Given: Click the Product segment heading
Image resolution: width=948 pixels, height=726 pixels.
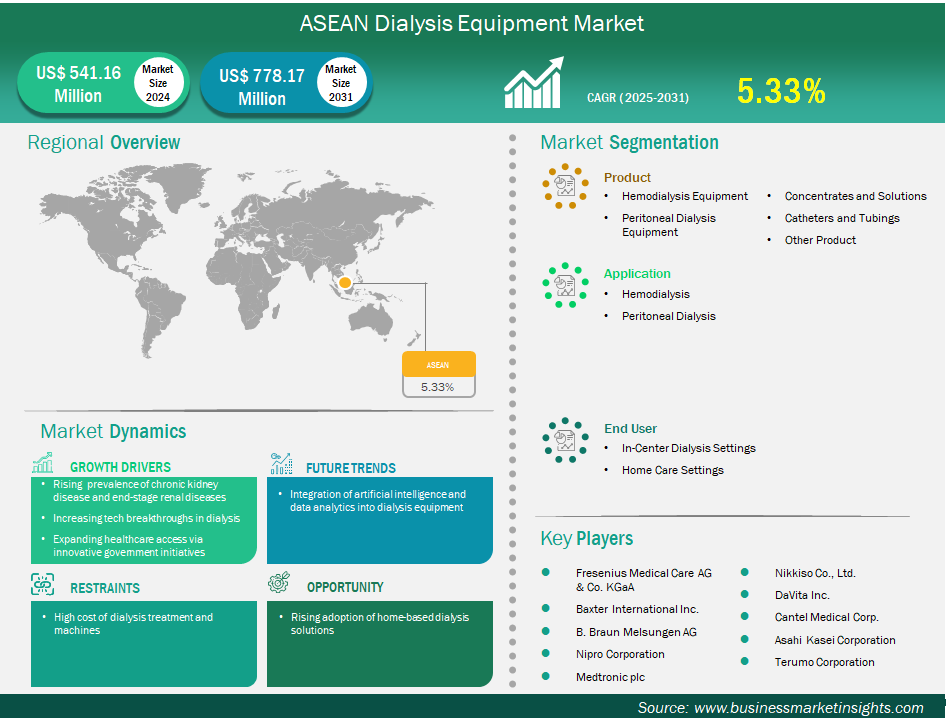Looking at the screenshot, I should coord(627,178).
